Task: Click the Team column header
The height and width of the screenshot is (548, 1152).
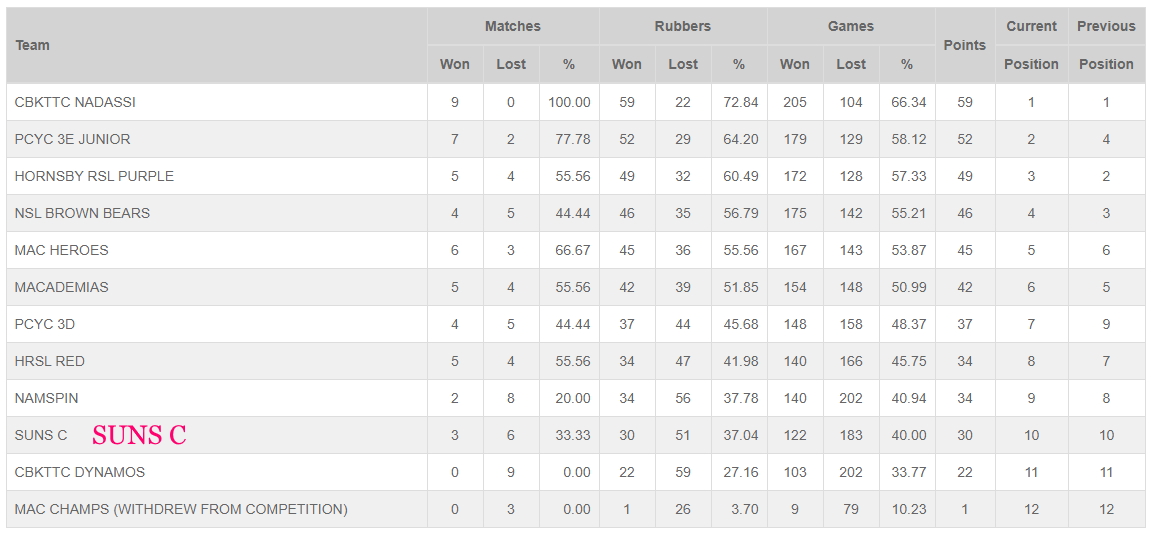Action: tap(32, 46)
